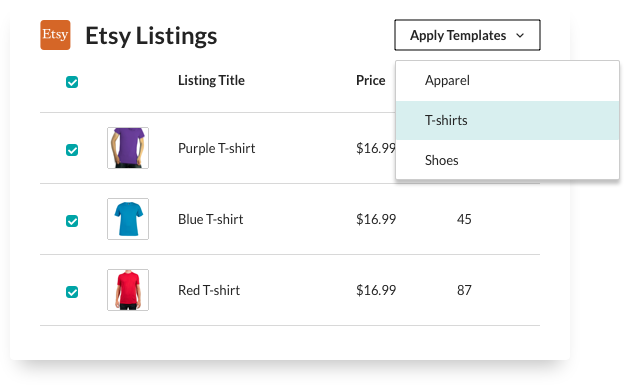Select the T-shirts template option
This screenshot has height=385, width=625.
507,120
